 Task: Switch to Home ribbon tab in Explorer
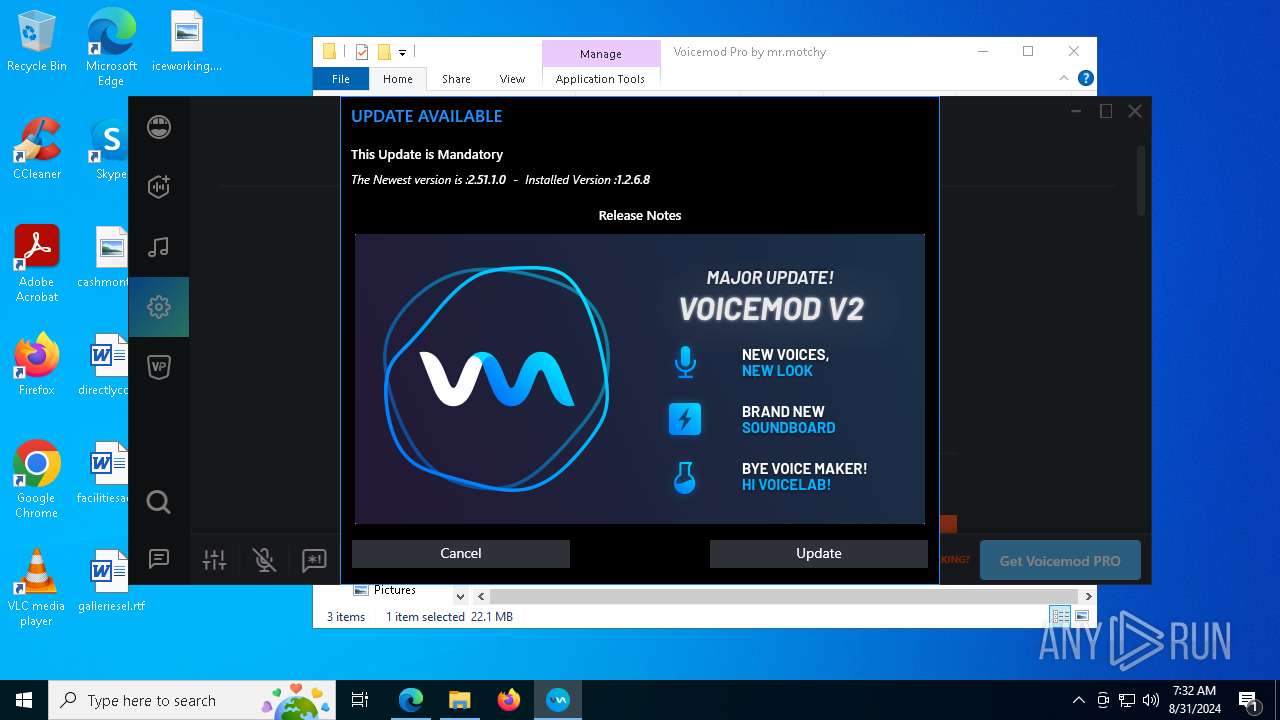pyautogui.click(x=397, y=79)
